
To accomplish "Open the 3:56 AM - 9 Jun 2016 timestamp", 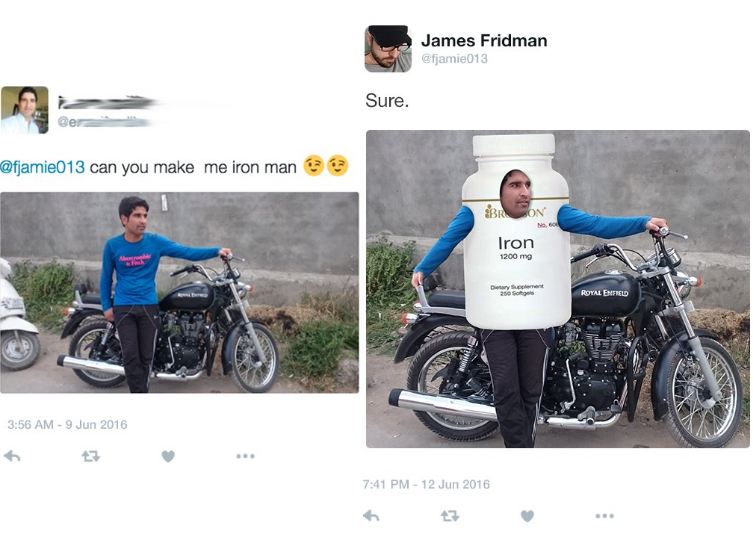I will point(67,425).
